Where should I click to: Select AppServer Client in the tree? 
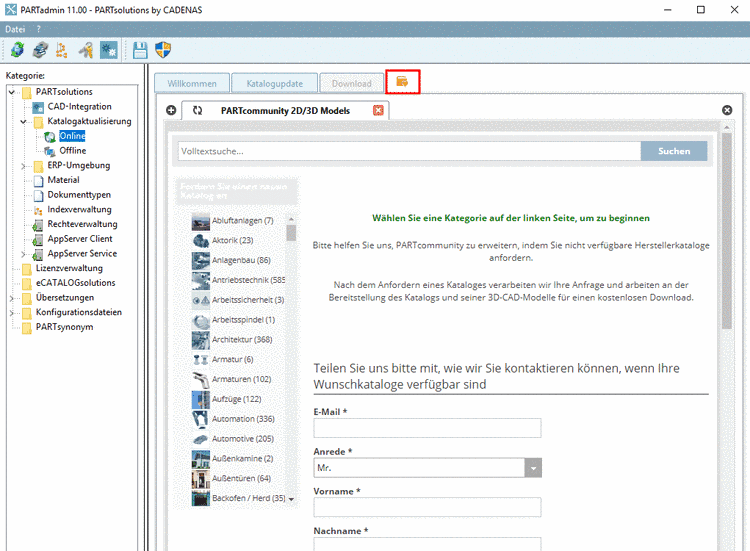[80, 239]
